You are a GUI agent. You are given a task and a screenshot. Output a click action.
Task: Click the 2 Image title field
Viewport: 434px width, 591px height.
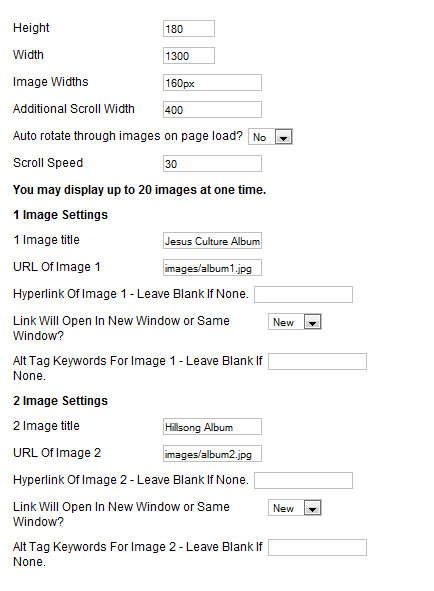point(212,427)
